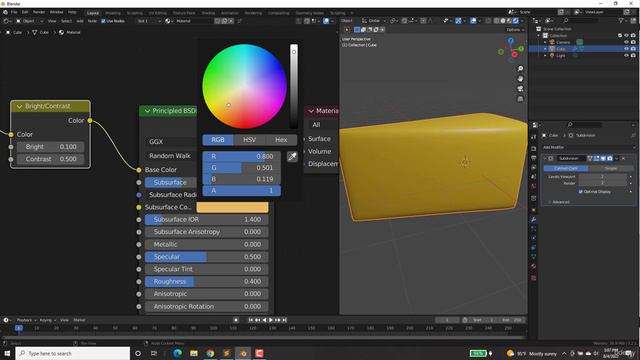
Task: Click the viewport zoom magnifier icon
Action: [x=520, y=69]
